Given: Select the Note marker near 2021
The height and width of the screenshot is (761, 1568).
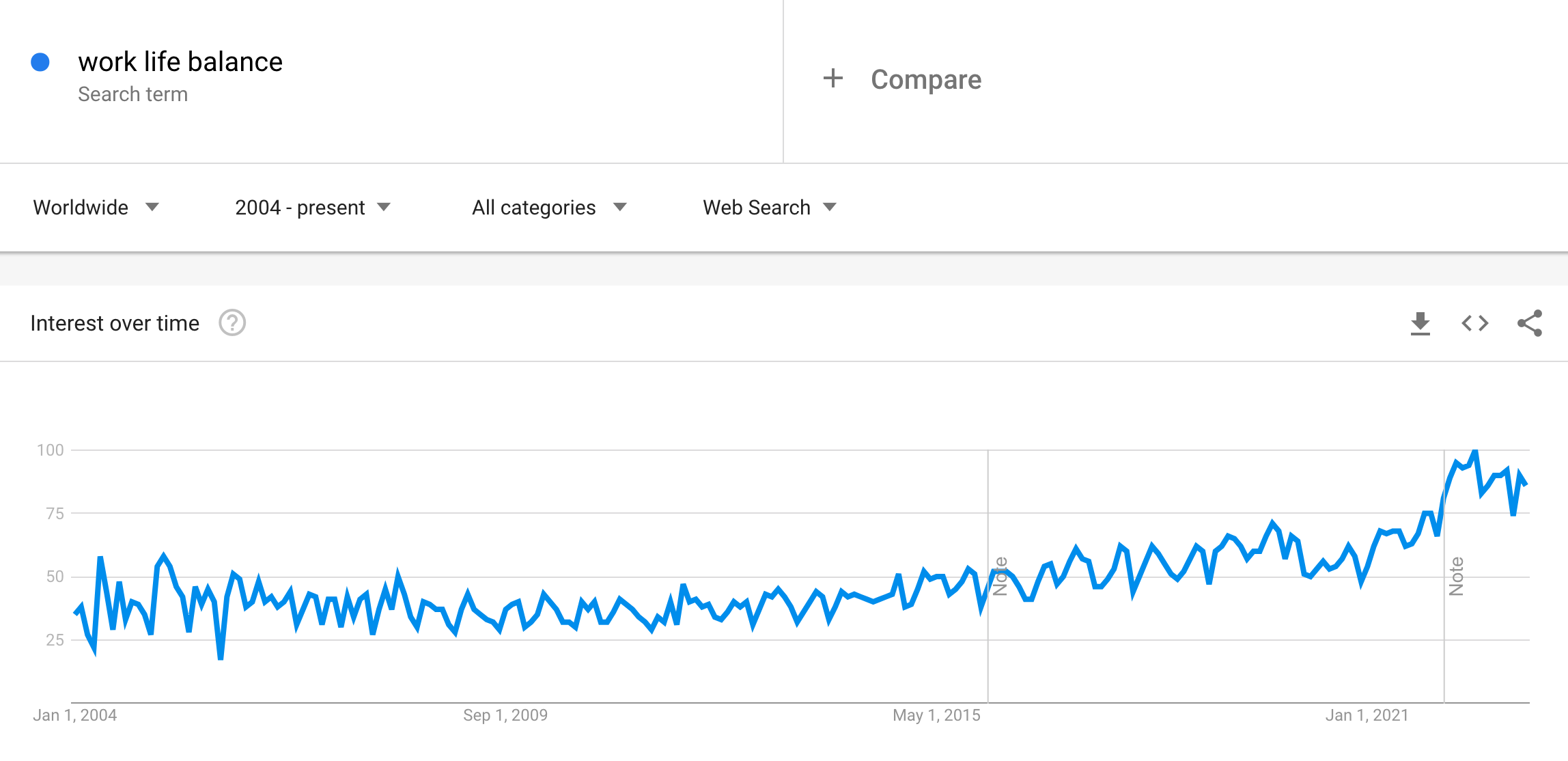Looking at the screenshot, I should click(1456, 576).
